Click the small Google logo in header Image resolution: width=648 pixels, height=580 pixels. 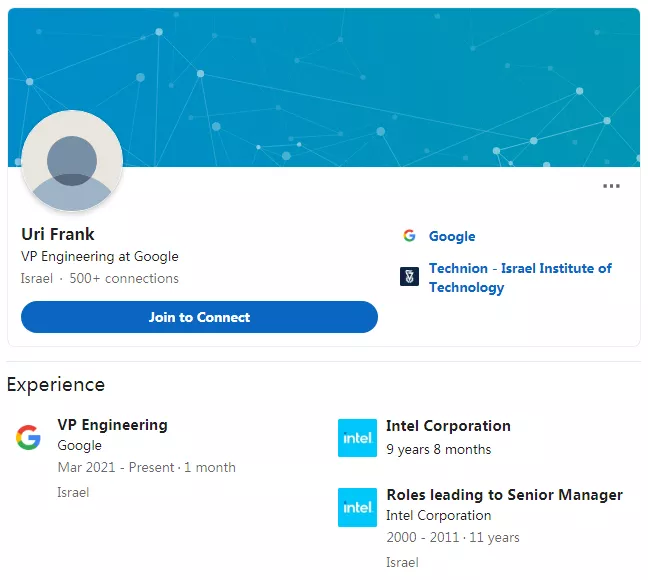tap(409, 236)
